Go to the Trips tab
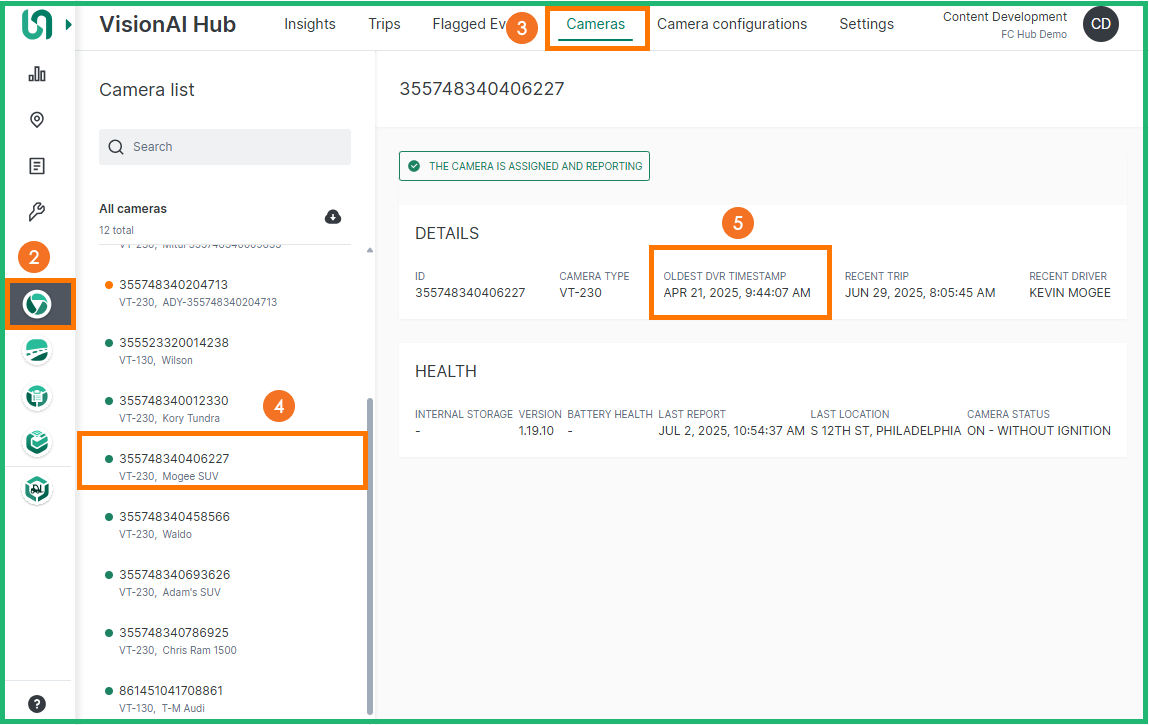Viewport: 1149px width, 725px height. tap(384, 24)
